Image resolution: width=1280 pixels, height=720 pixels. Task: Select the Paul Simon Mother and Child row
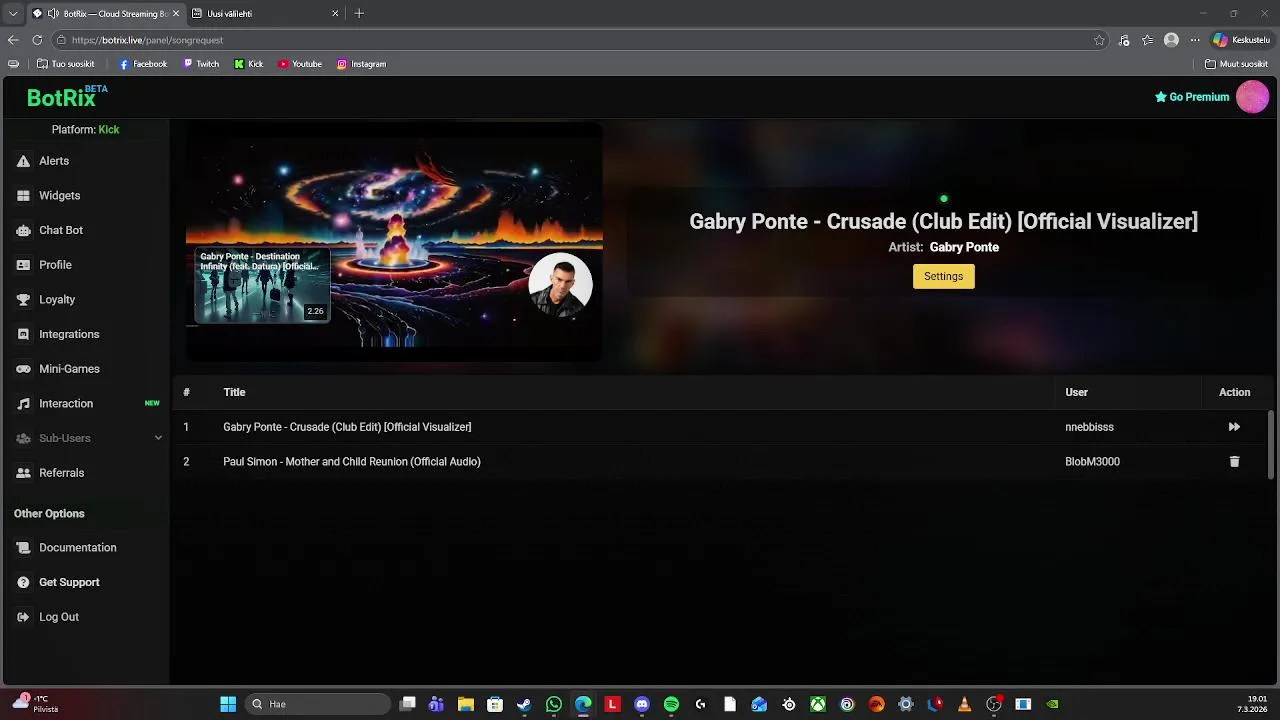coord(352,462)
